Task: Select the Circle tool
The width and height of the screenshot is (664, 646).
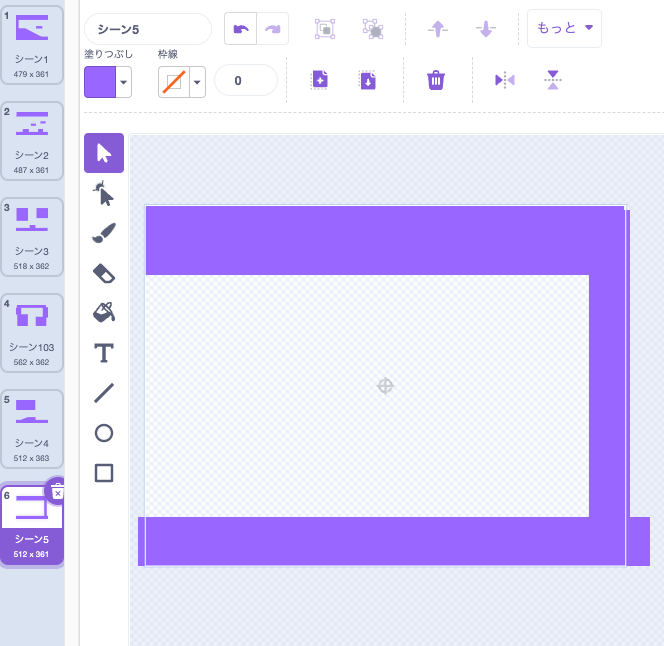Action: tap(104, 433)
